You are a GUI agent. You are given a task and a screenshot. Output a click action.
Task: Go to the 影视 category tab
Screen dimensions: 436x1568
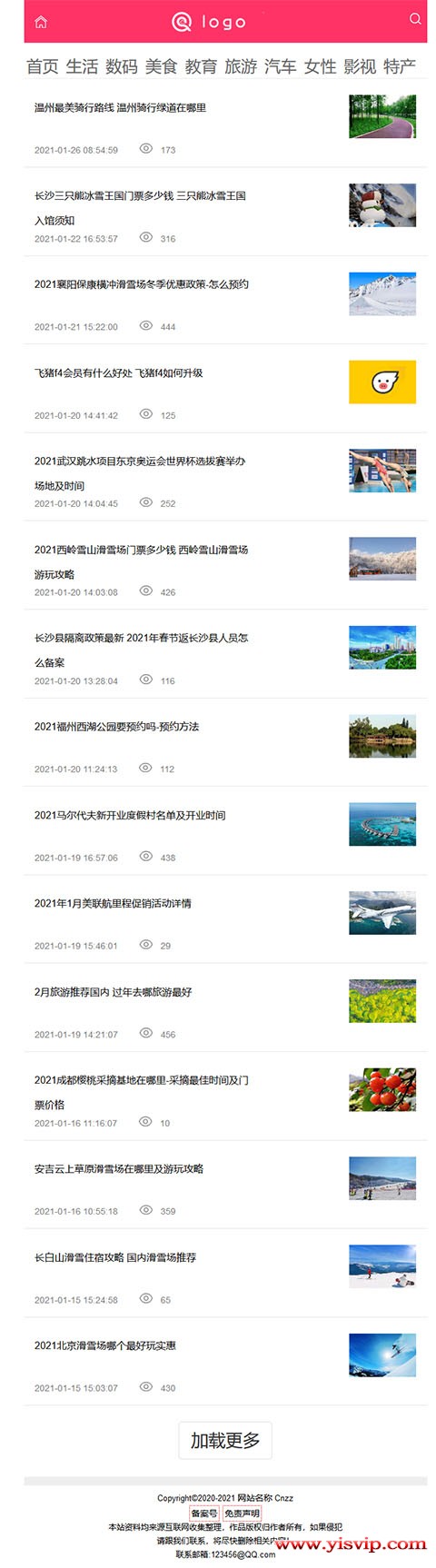pos(360,66)
